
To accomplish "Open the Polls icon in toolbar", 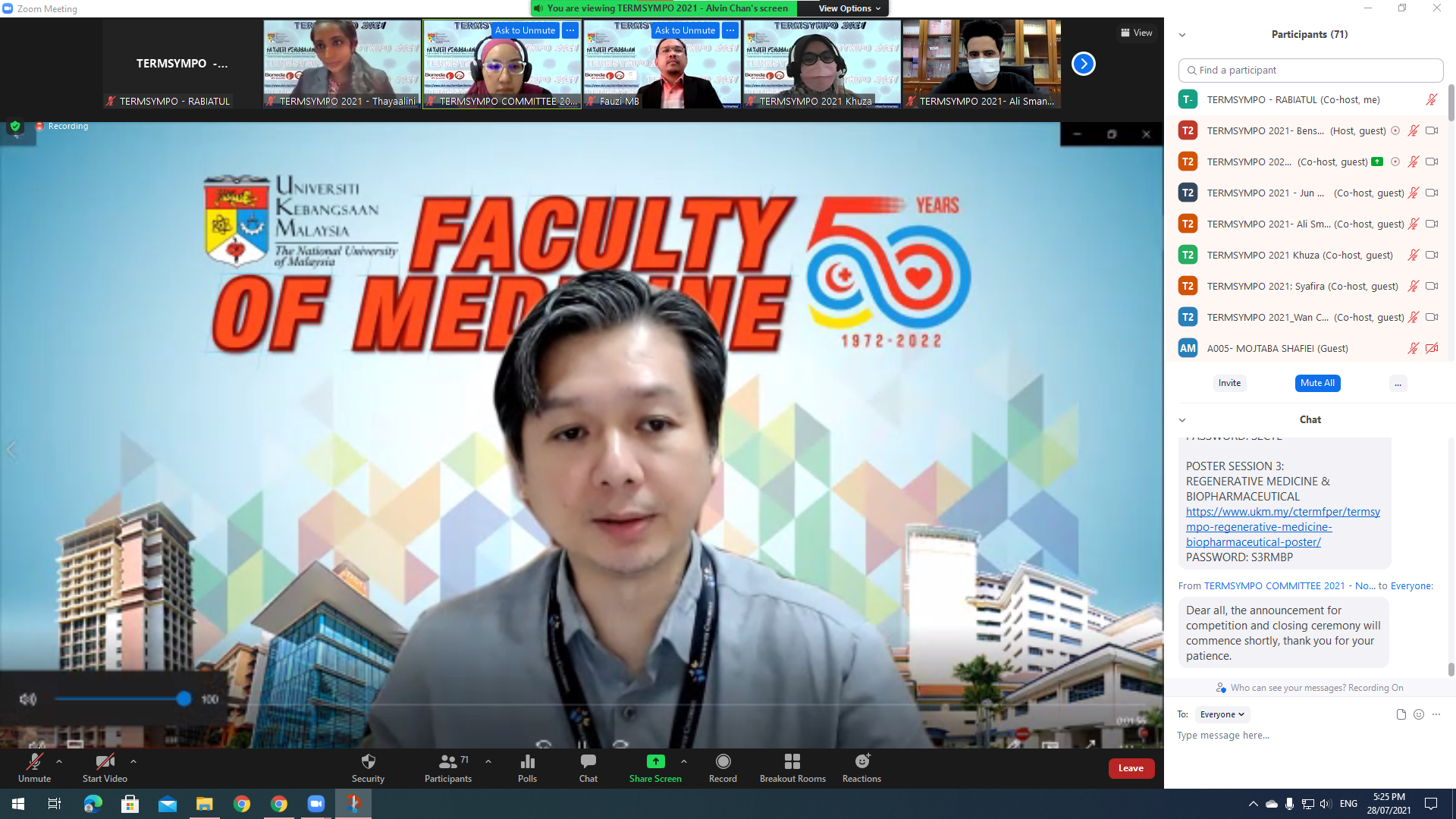I will point(527,762).
